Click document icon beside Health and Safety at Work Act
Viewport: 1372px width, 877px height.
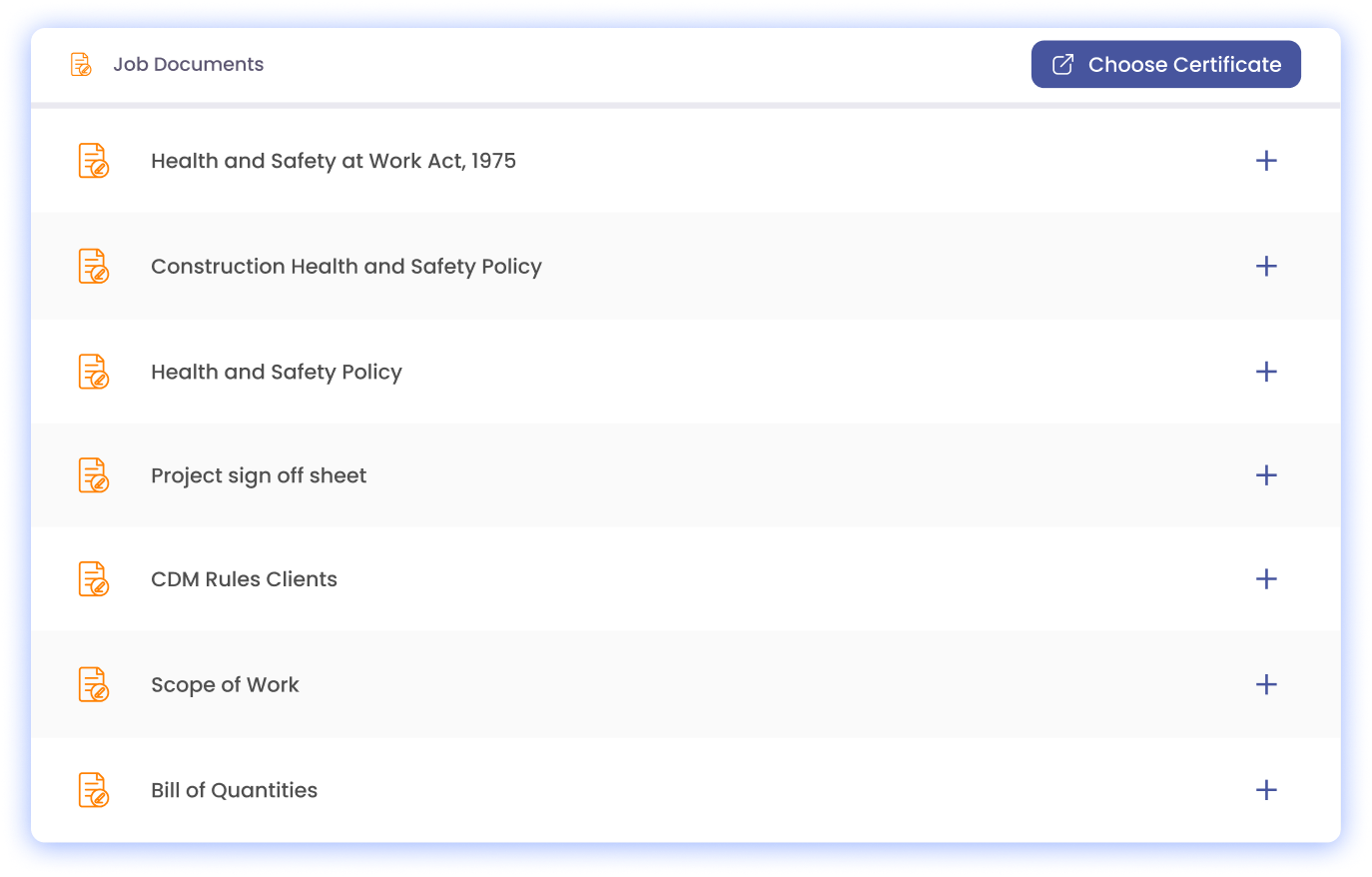coord(93,161)
